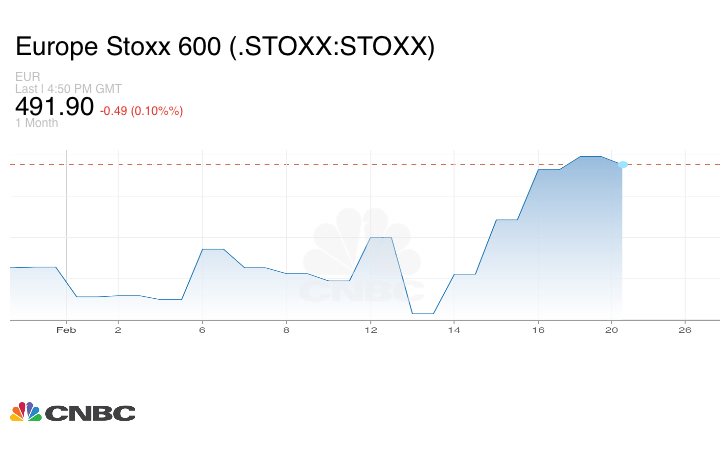The width and height of the screenshot is (720, 450).
Task: Click the Feb label on the x-axis
Action: coord(66,329)
